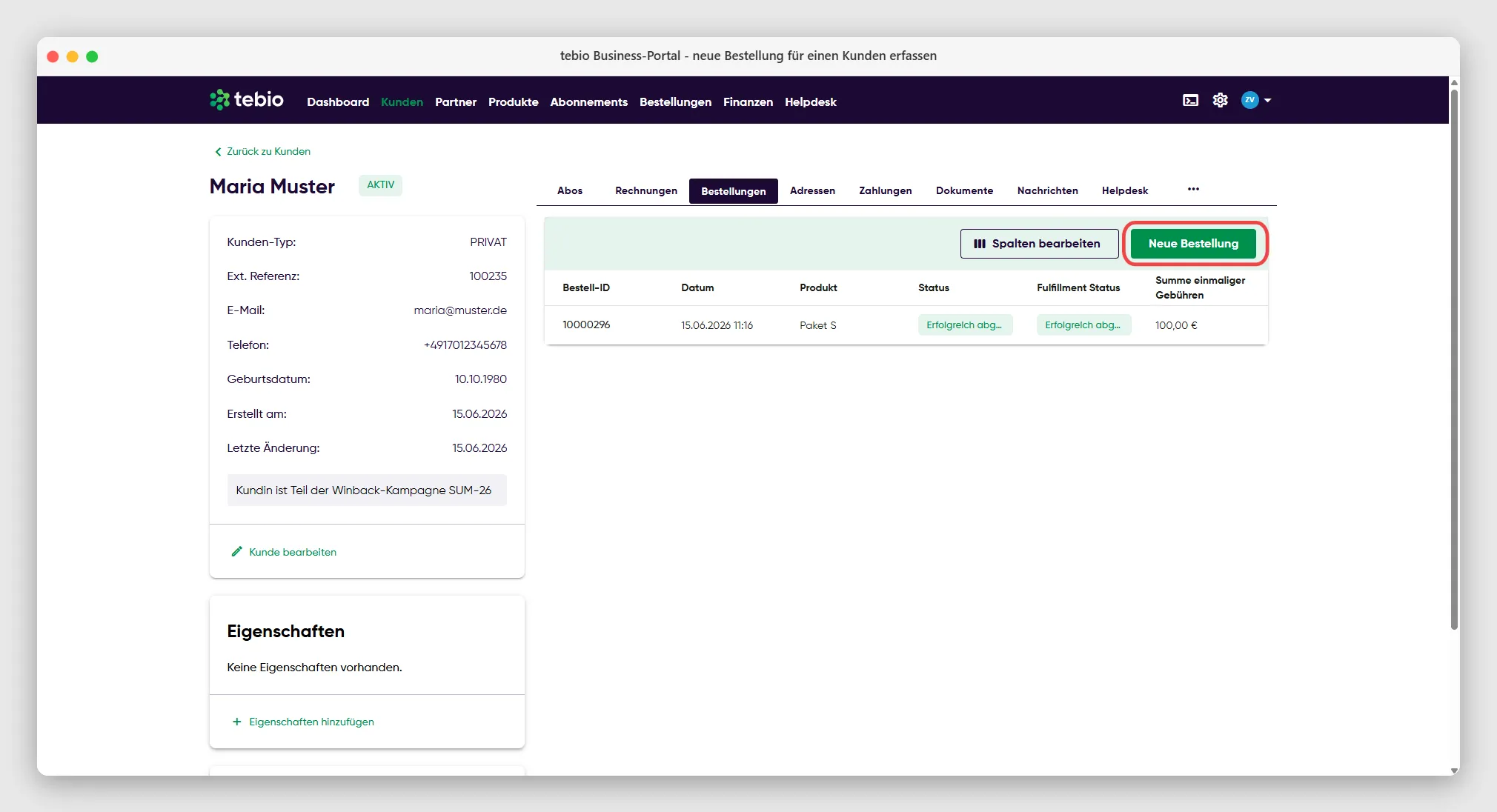Click the Eigenschaften hinzufügen link

pos(311,722)
